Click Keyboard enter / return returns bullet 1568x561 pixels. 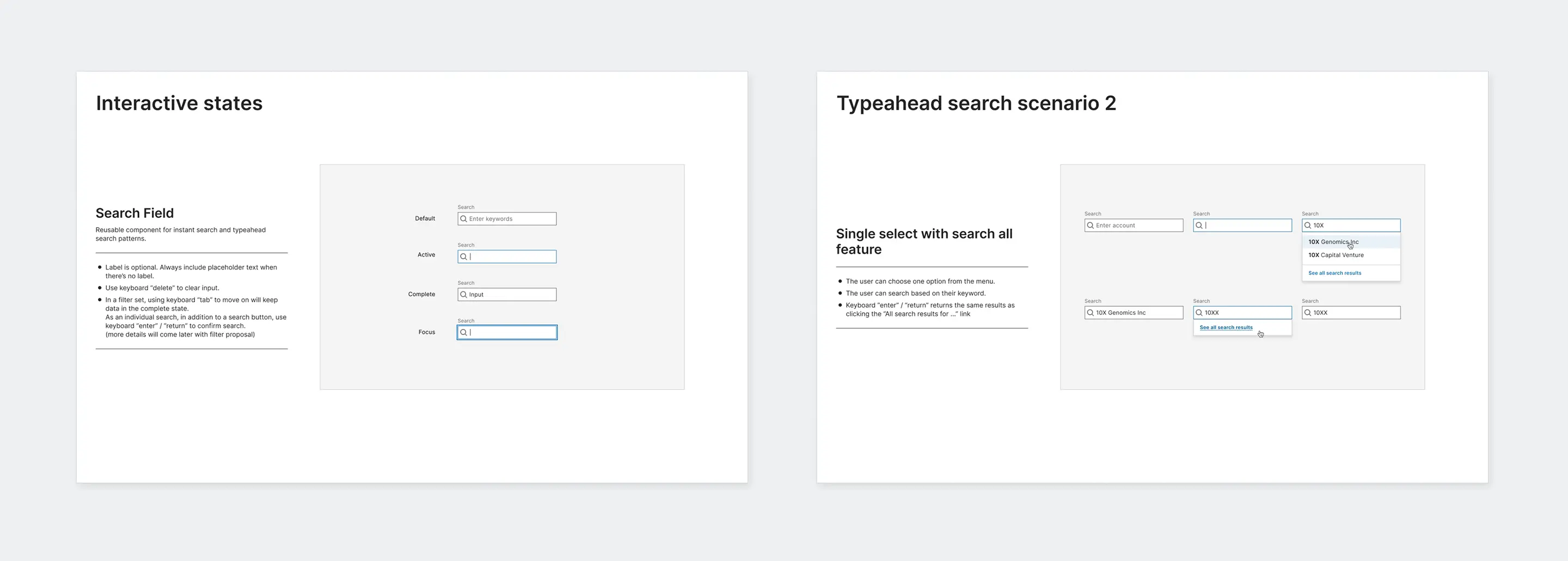click(930, 309)
